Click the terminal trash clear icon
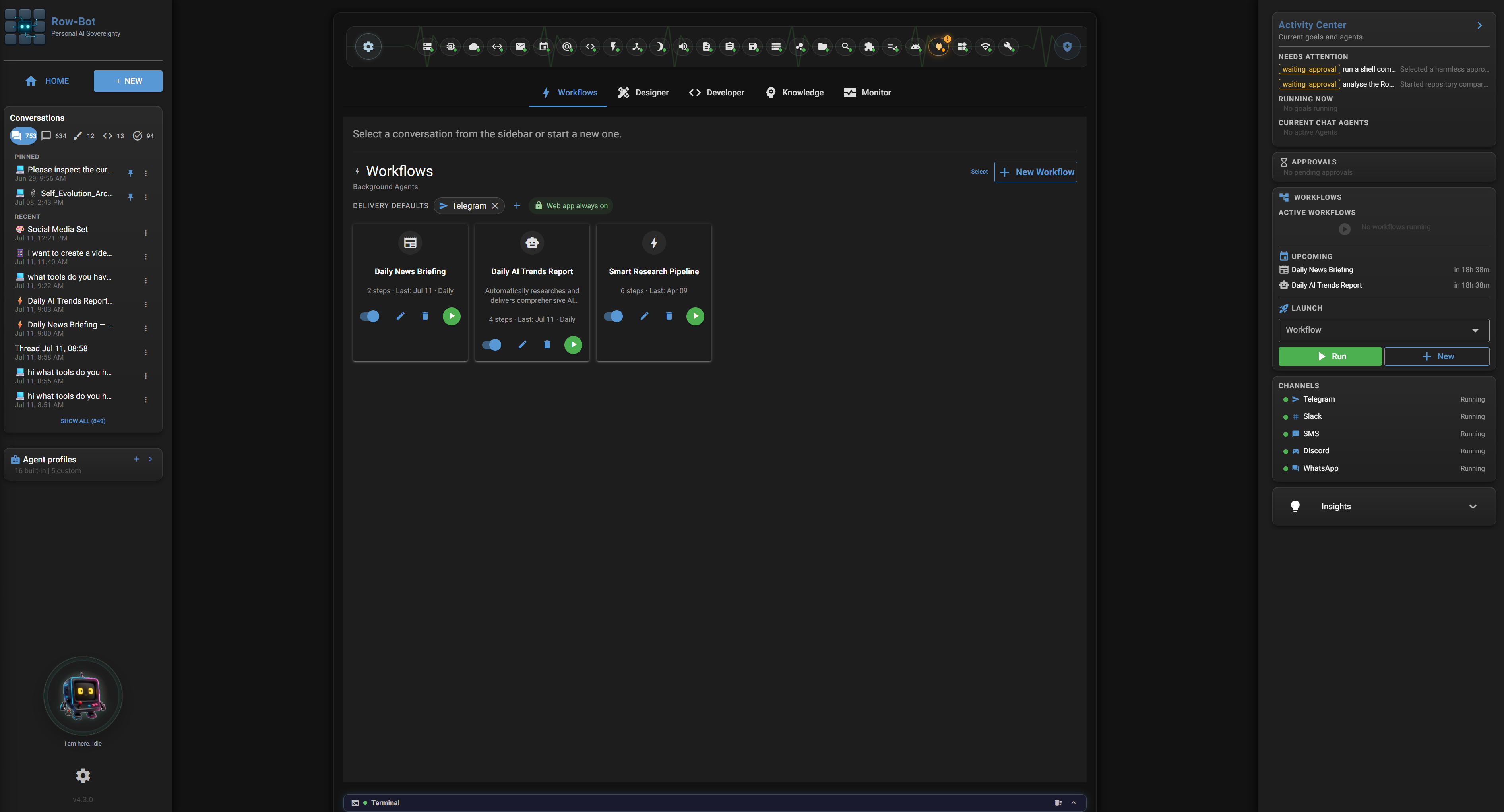Screen dimensions: 1504x812 point(1058,802)
